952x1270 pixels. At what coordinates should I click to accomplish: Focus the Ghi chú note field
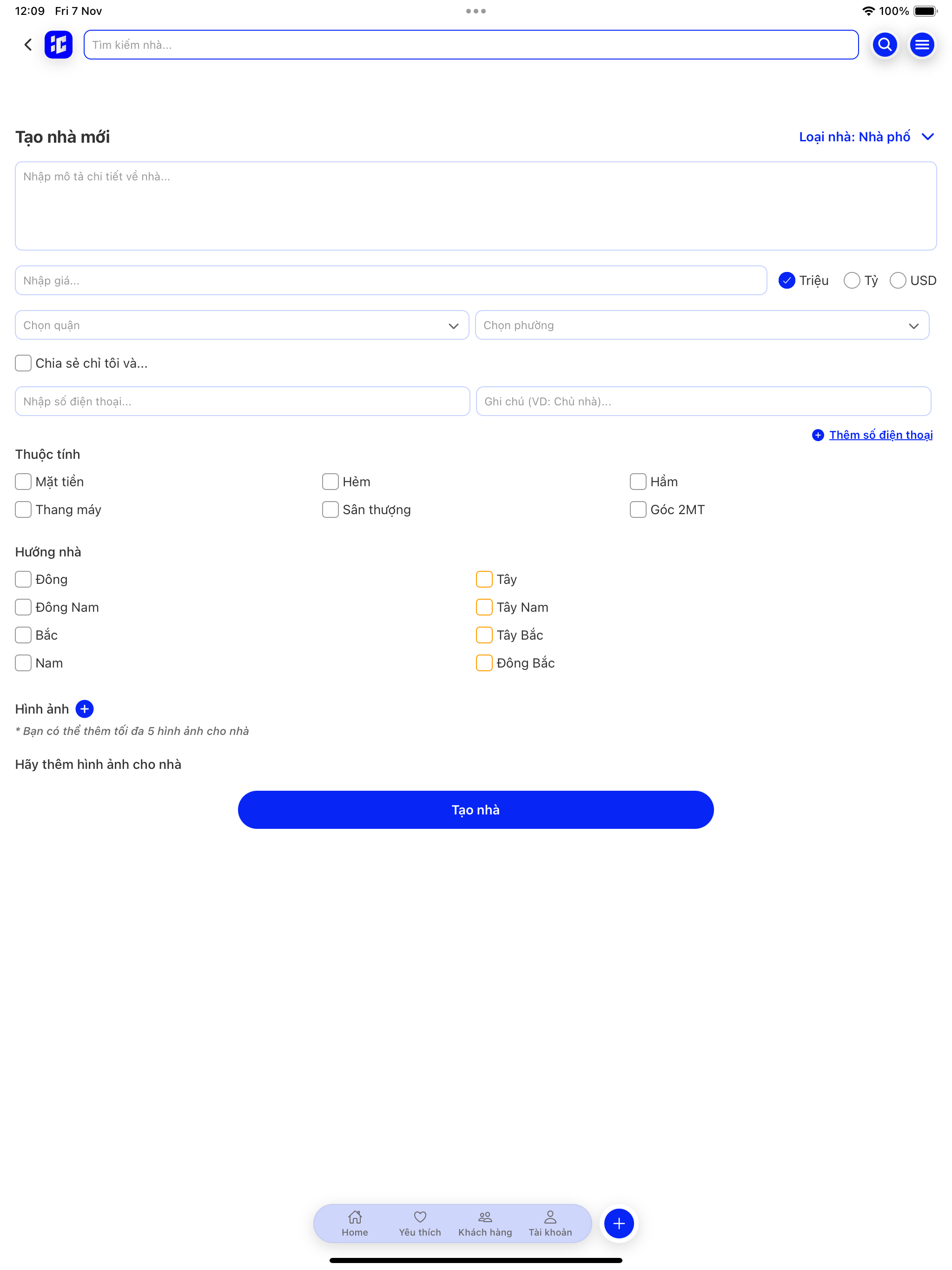pos(703,401)
